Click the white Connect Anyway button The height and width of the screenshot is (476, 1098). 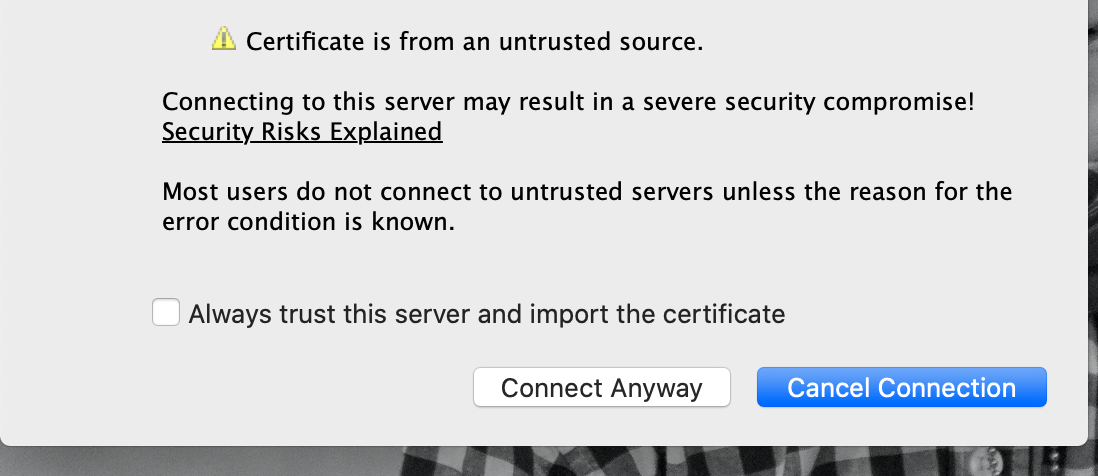[x=602, y=387]
